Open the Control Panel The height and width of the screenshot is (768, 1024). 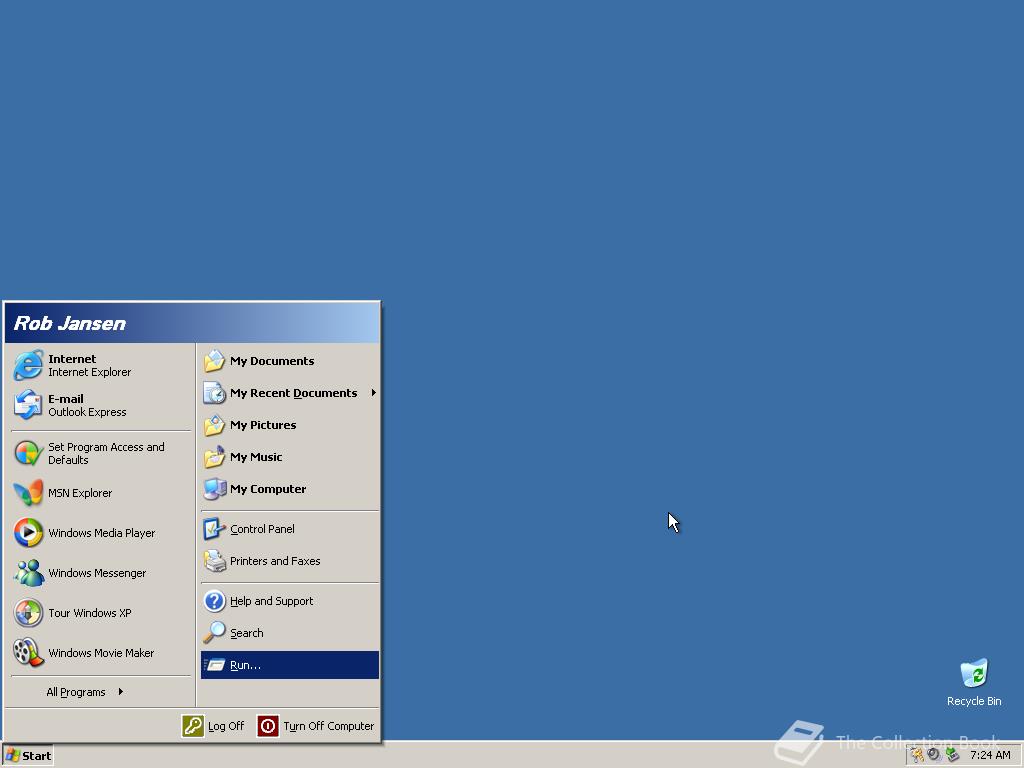(290, 529)
